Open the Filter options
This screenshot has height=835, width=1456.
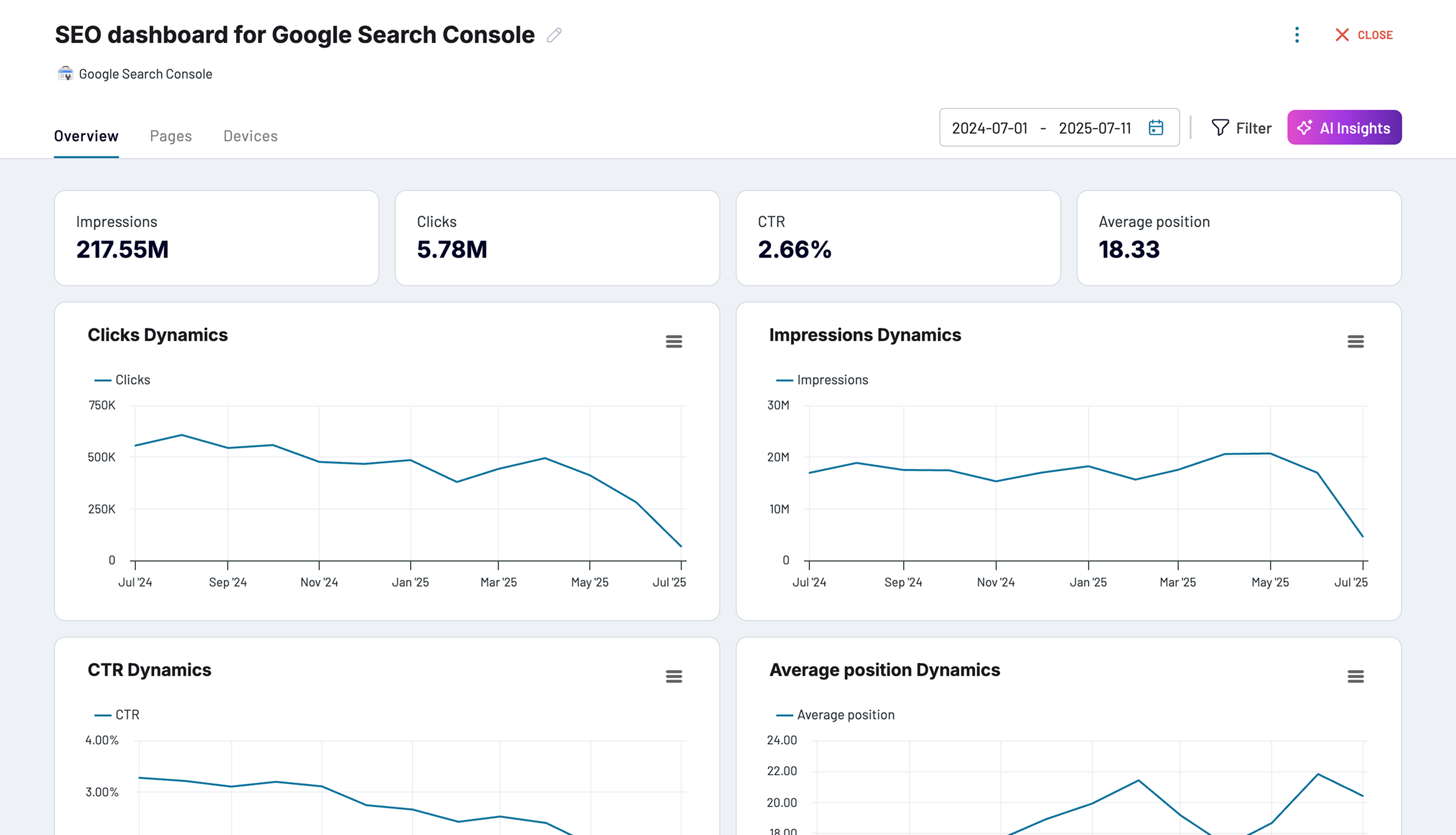coord(1241,128)
